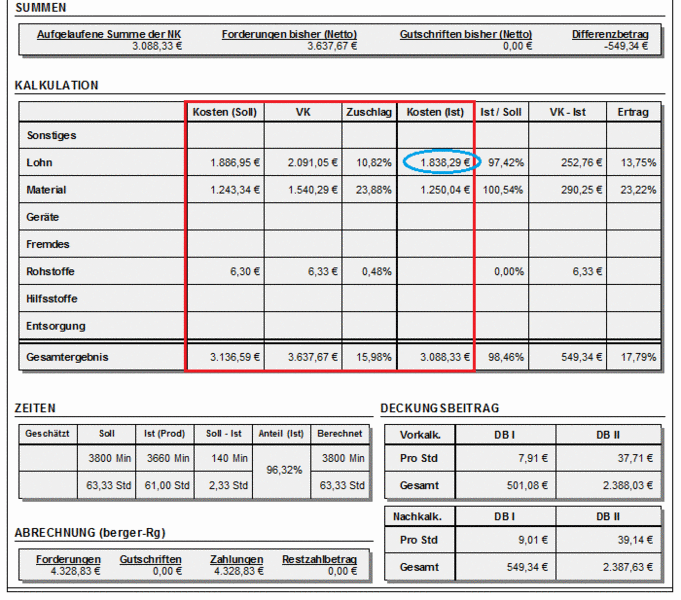Click the 'Zahlungen' heading in Abrechnung
This screenshot has width=681, height=600.
(236, 560)
